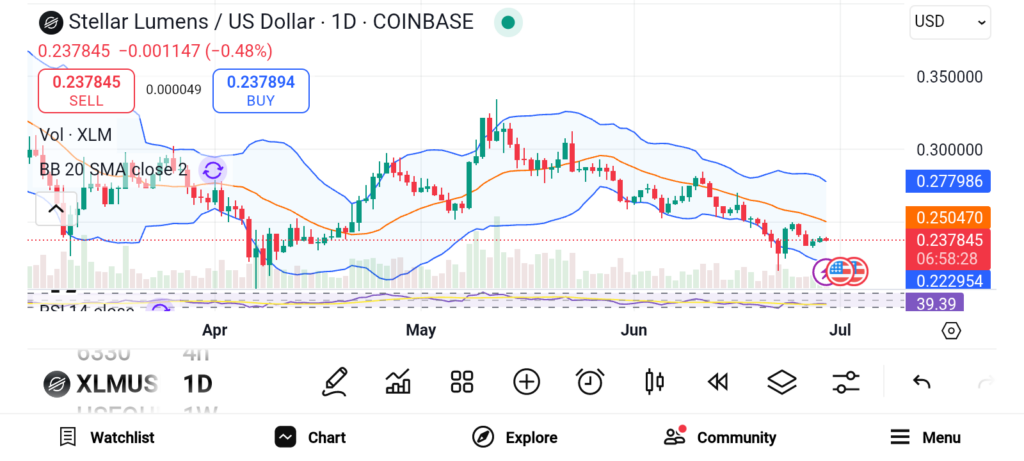
Task: Tap the US flag economic event marker
Action: 840,272
